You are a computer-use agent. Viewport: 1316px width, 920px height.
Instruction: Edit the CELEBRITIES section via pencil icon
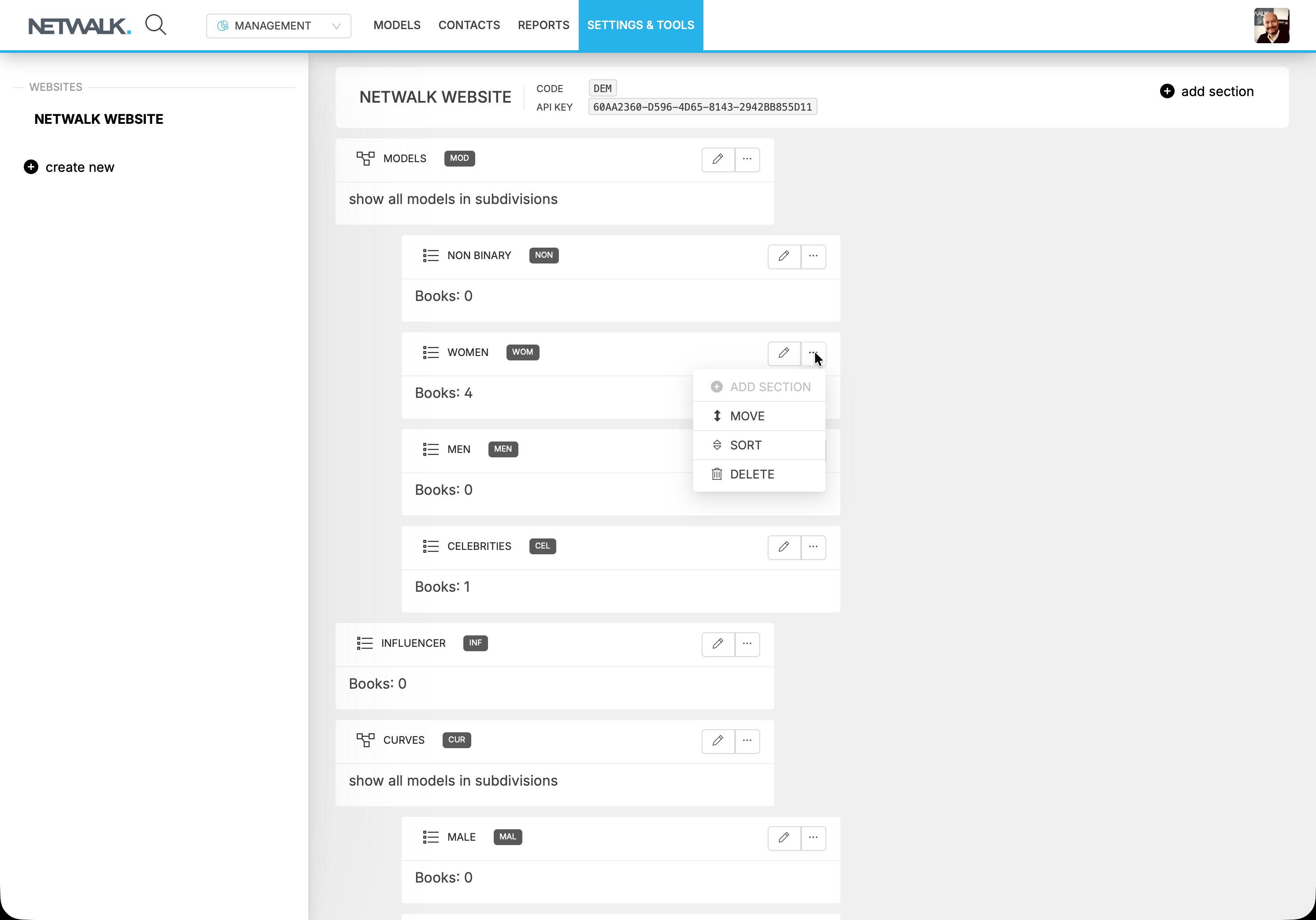point(784,547)
